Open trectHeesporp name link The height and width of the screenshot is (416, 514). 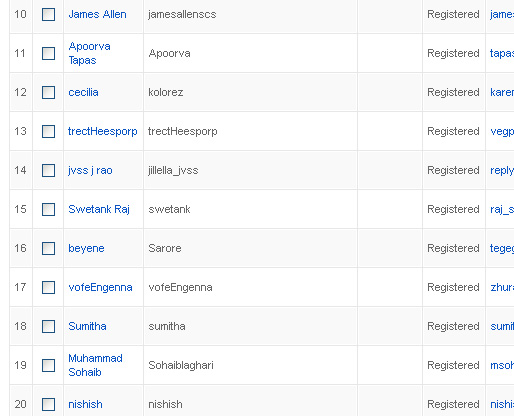point(103,131)
